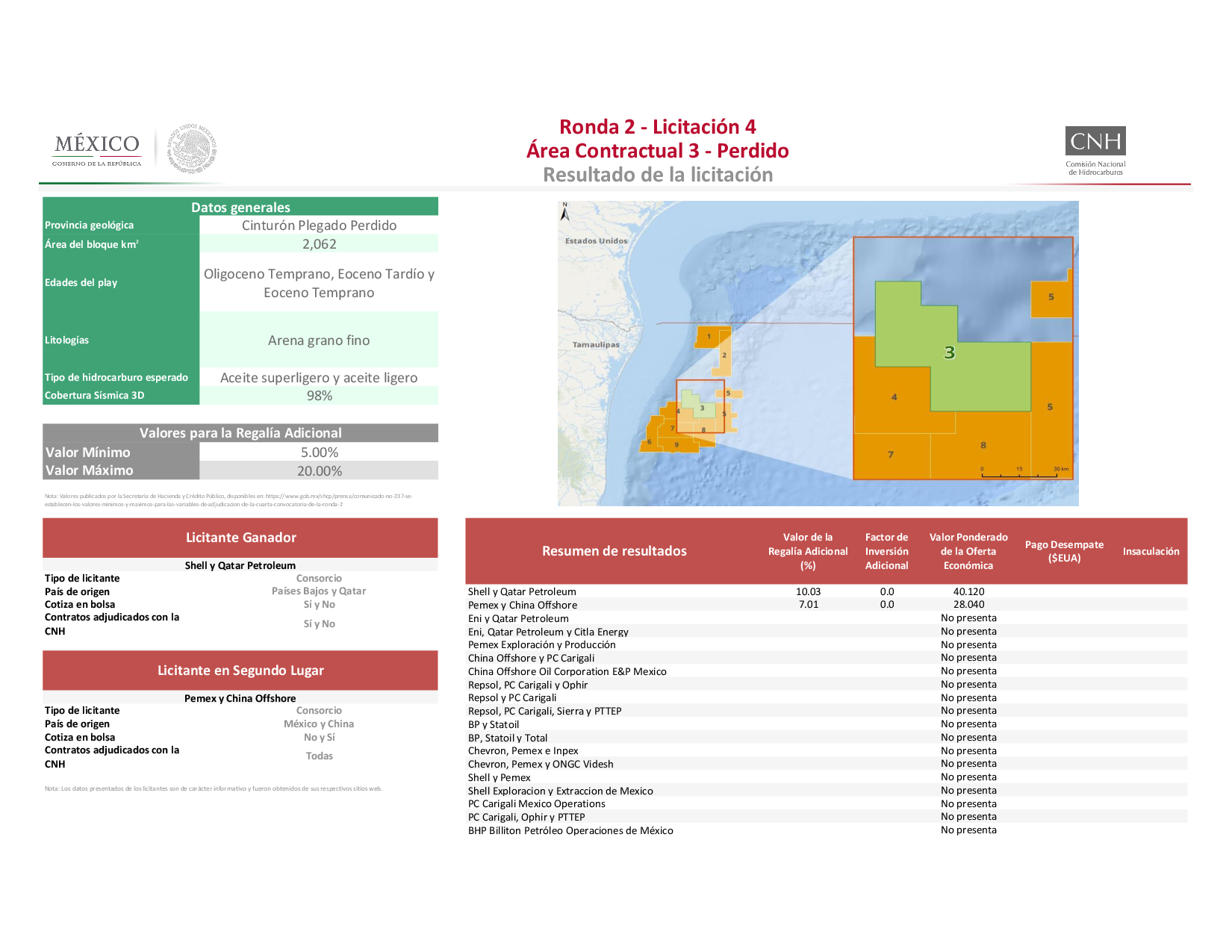Click 'Estados Unidos' map label

[x=596, y=241]
